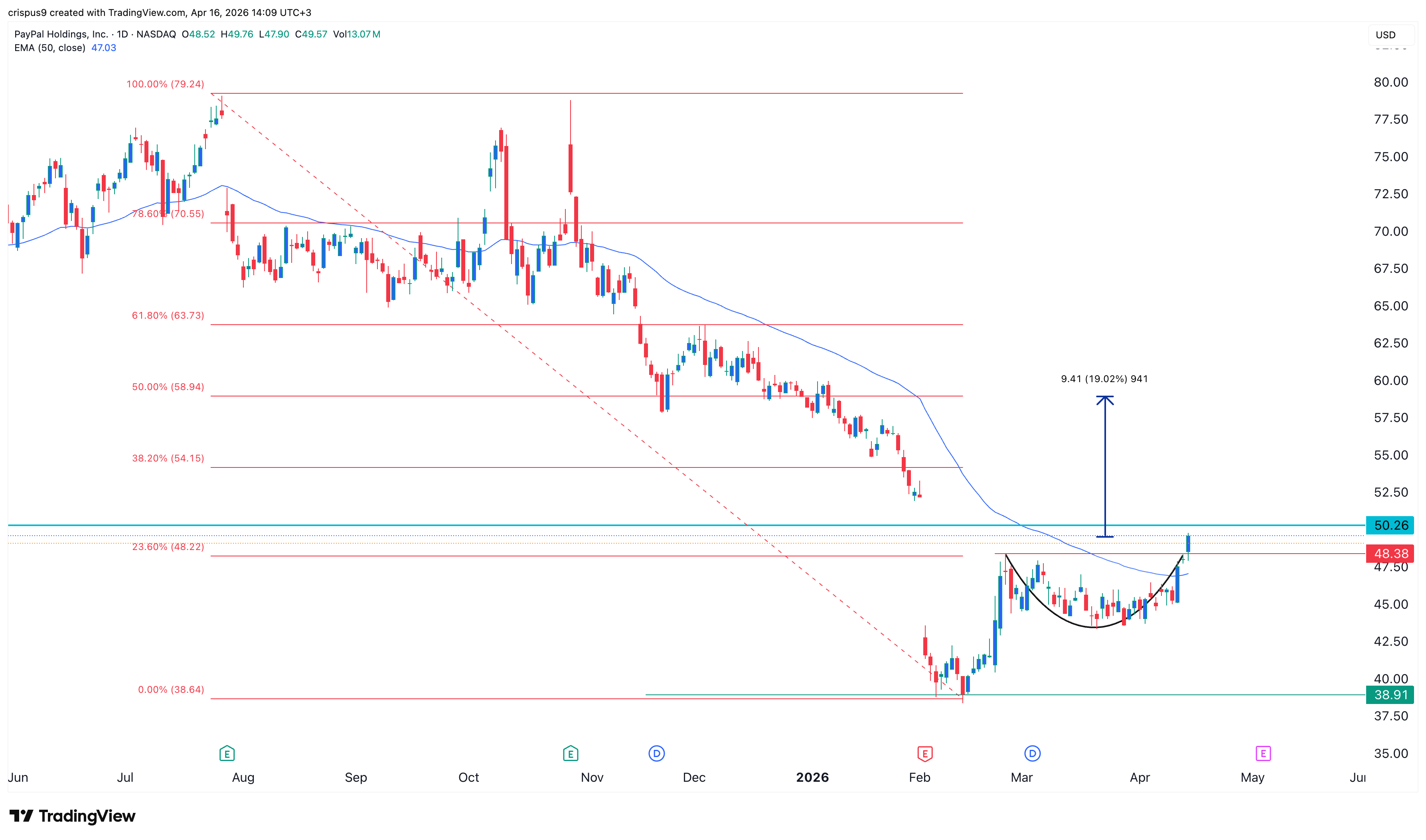Select the 38.91 green price label
The height and width of the screenshot is (840, 1426).
pyautogui.click(x=1390, y=694)
